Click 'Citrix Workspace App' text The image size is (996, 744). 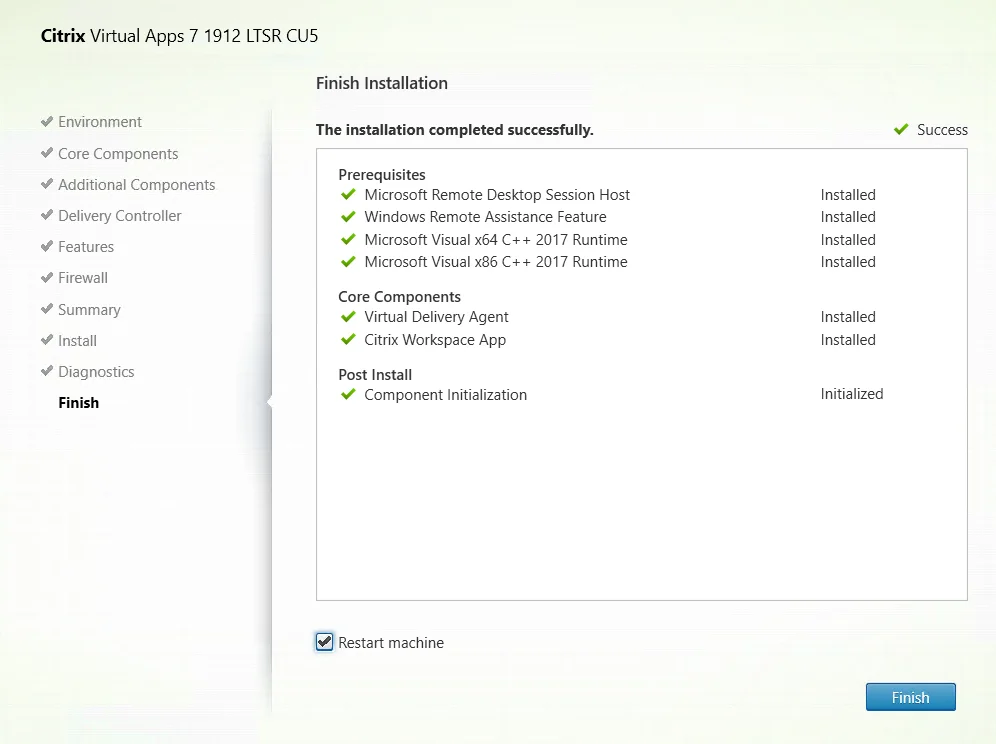tap(435, 340)
